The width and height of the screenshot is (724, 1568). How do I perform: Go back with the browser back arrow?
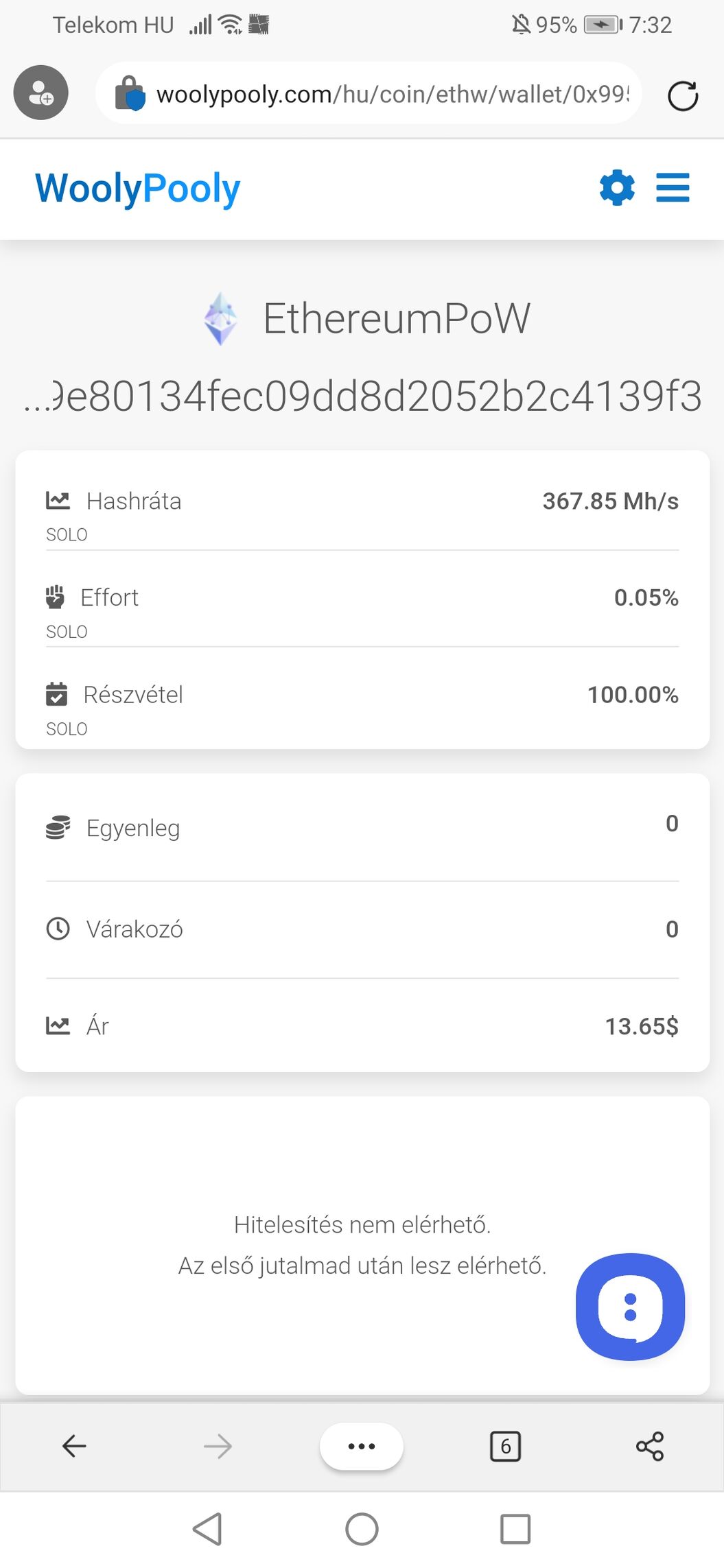74,1446
